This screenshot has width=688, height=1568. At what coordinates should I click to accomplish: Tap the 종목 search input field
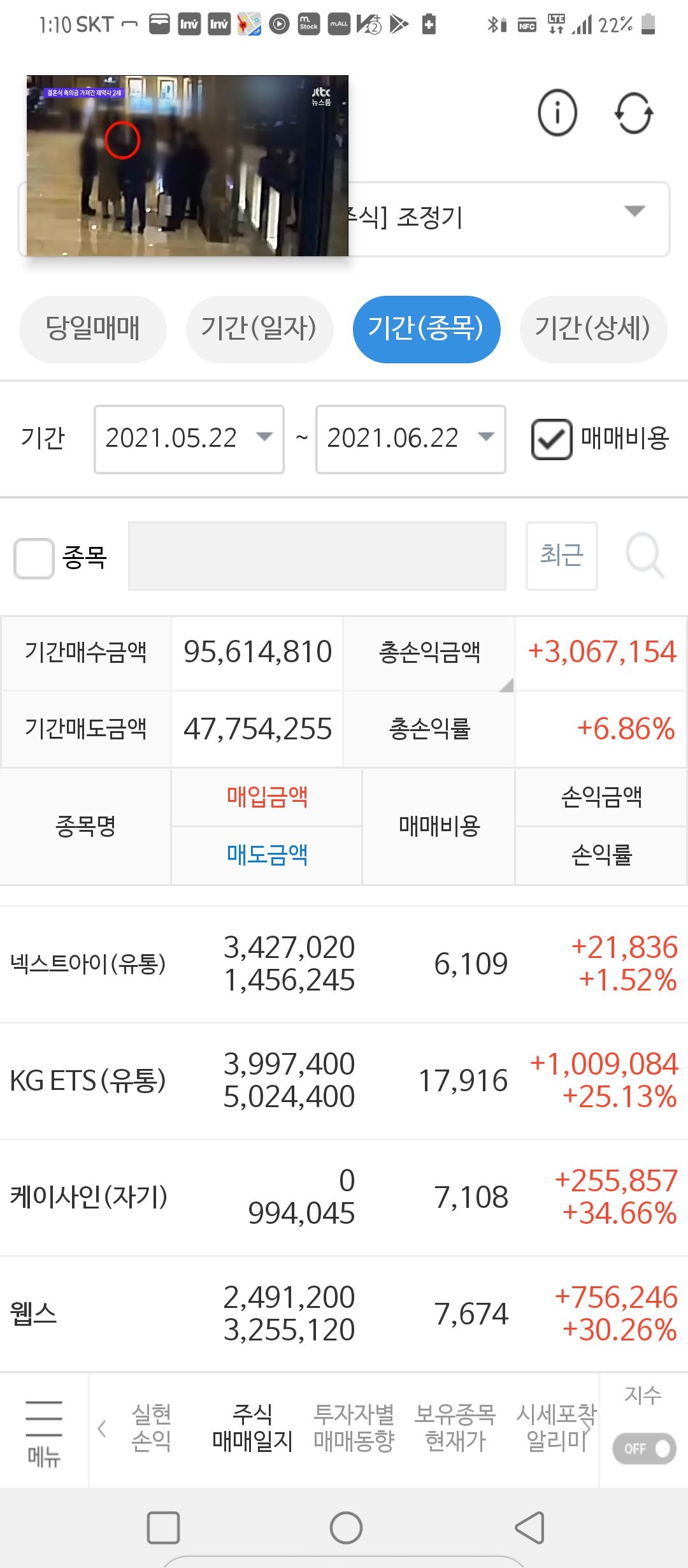(317, 556)
